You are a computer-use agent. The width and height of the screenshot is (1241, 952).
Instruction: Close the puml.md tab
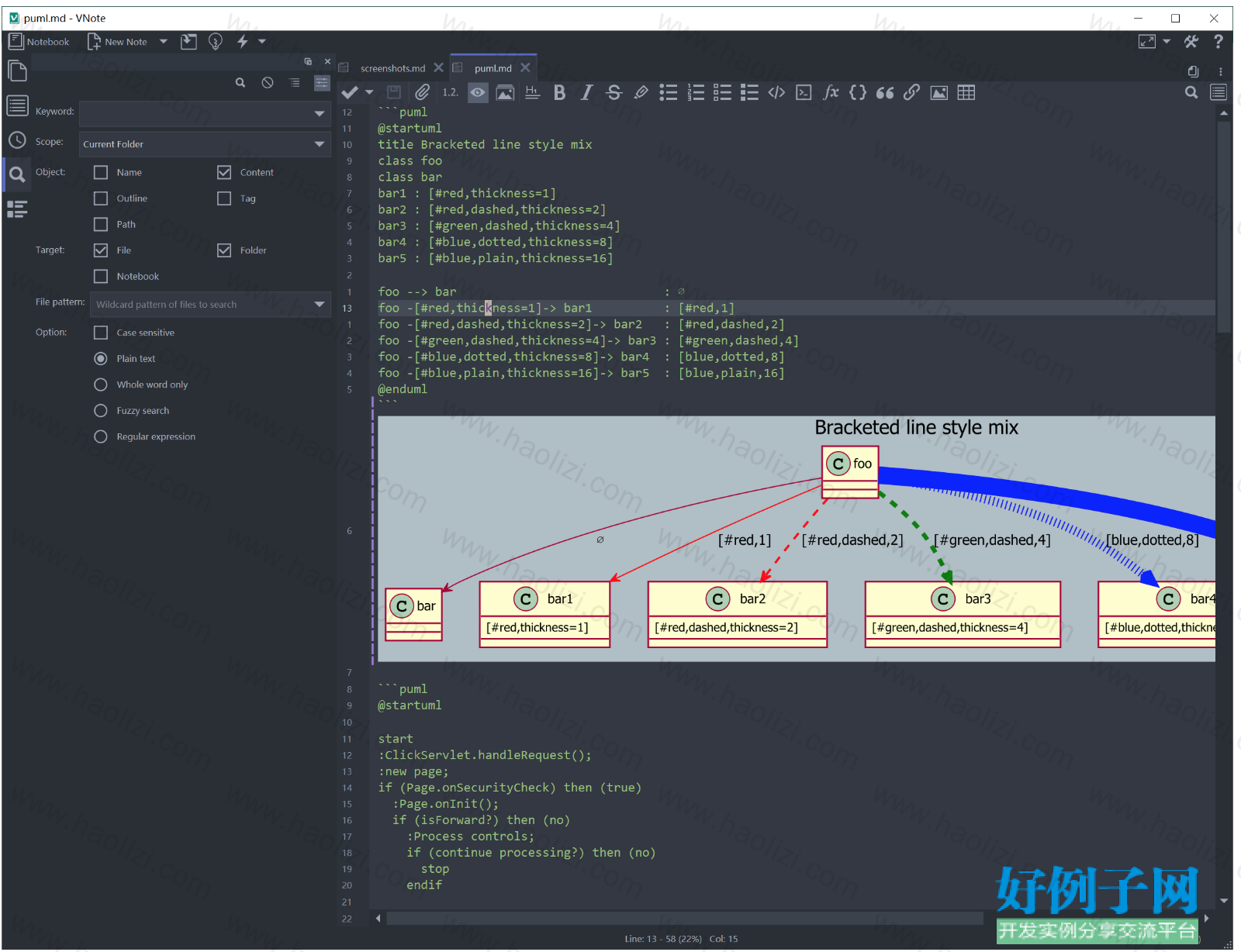[x=525, y=67]
